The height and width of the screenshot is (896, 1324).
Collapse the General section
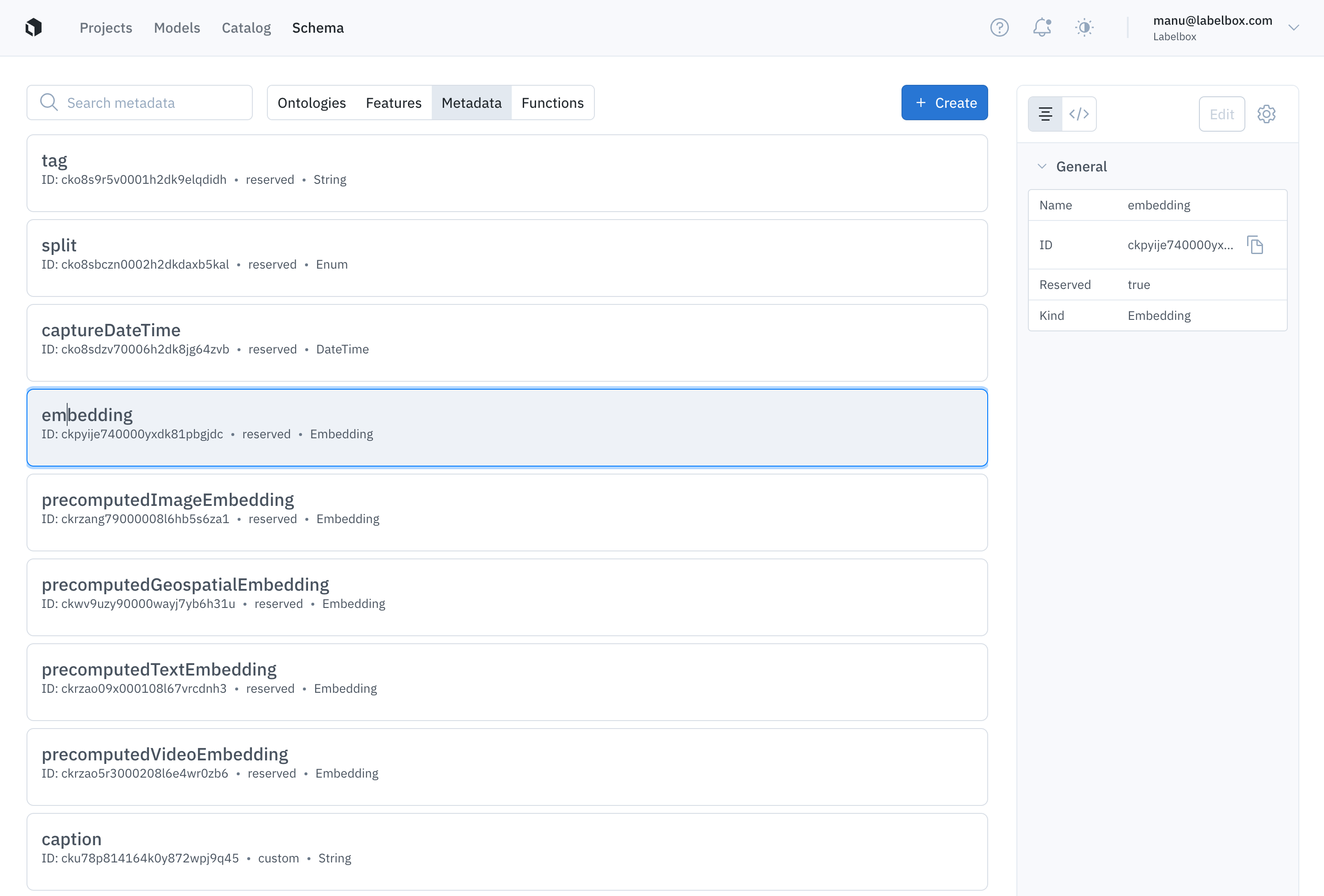pos(1042,166)
